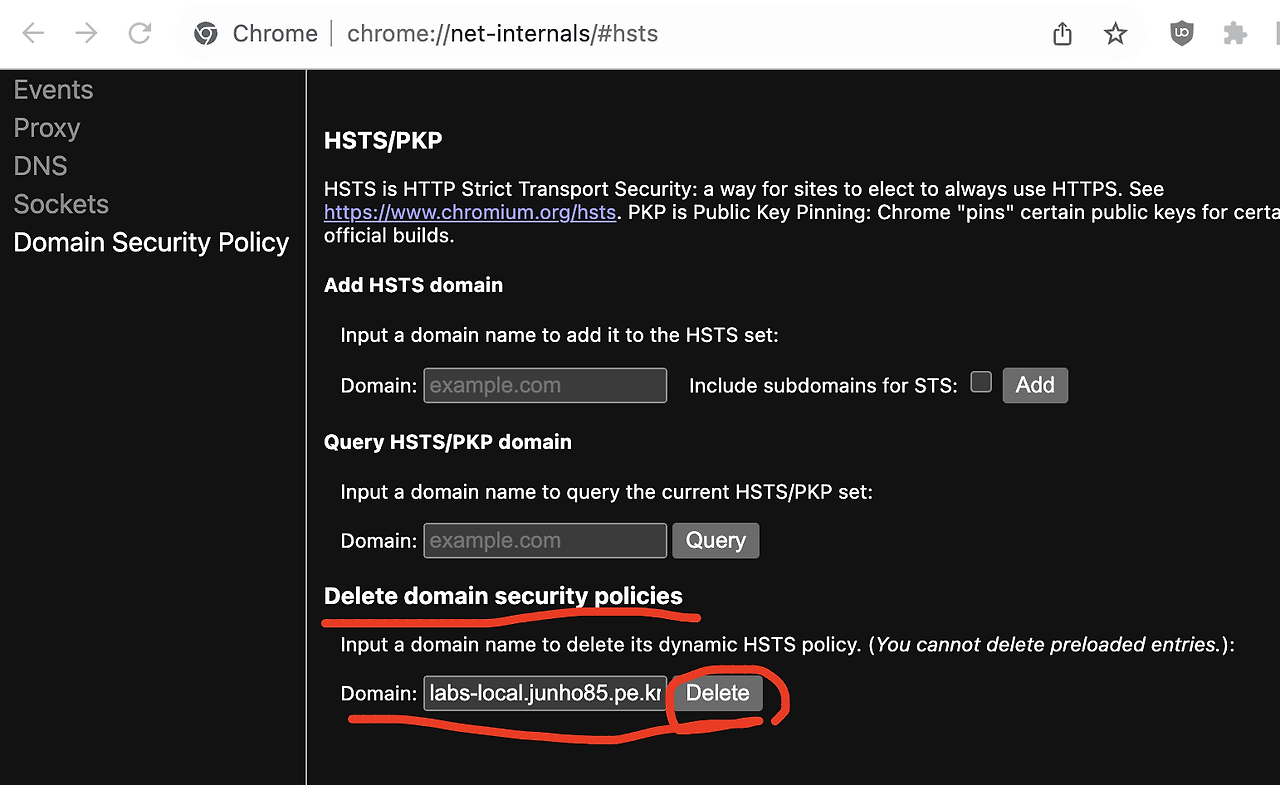Open the chromium.org/hsts link

pos(470,212)
